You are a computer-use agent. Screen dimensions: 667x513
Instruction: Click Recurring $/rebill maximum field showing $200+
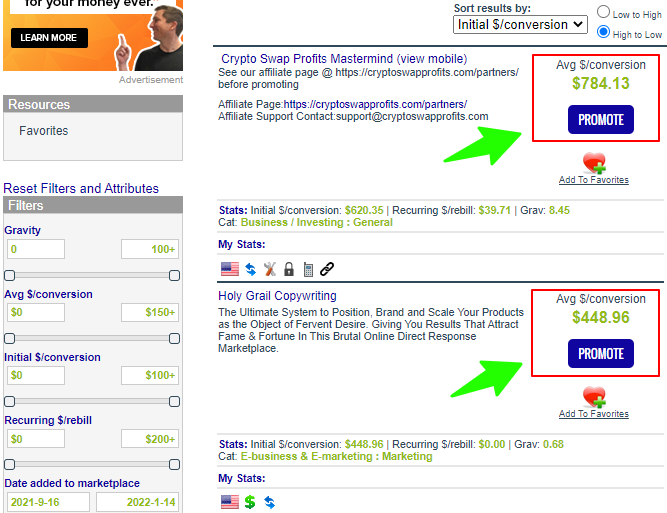[x=150, y=439]
